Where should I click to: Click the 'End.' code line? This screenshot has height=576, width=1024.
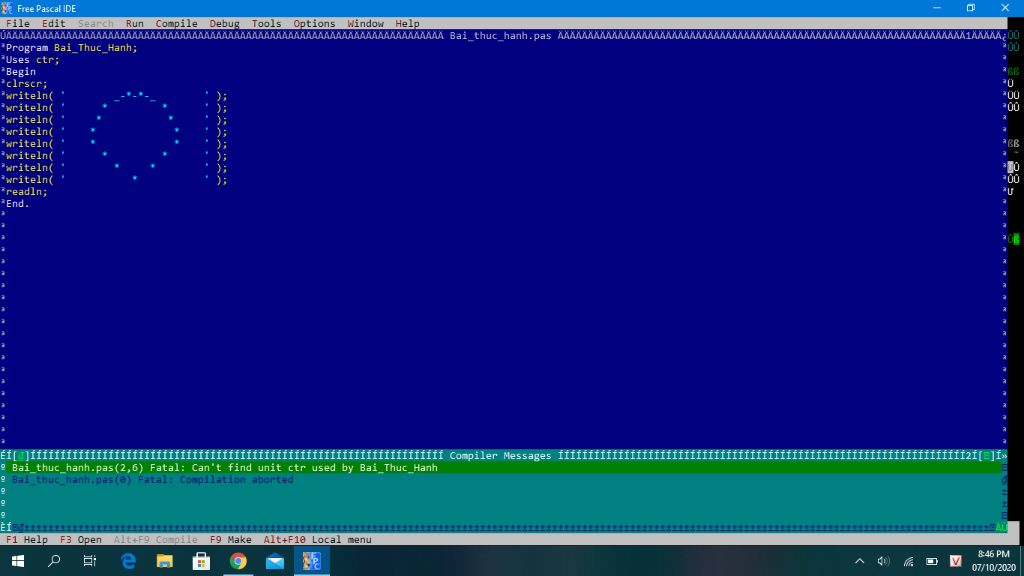click(x=18, y=203)
